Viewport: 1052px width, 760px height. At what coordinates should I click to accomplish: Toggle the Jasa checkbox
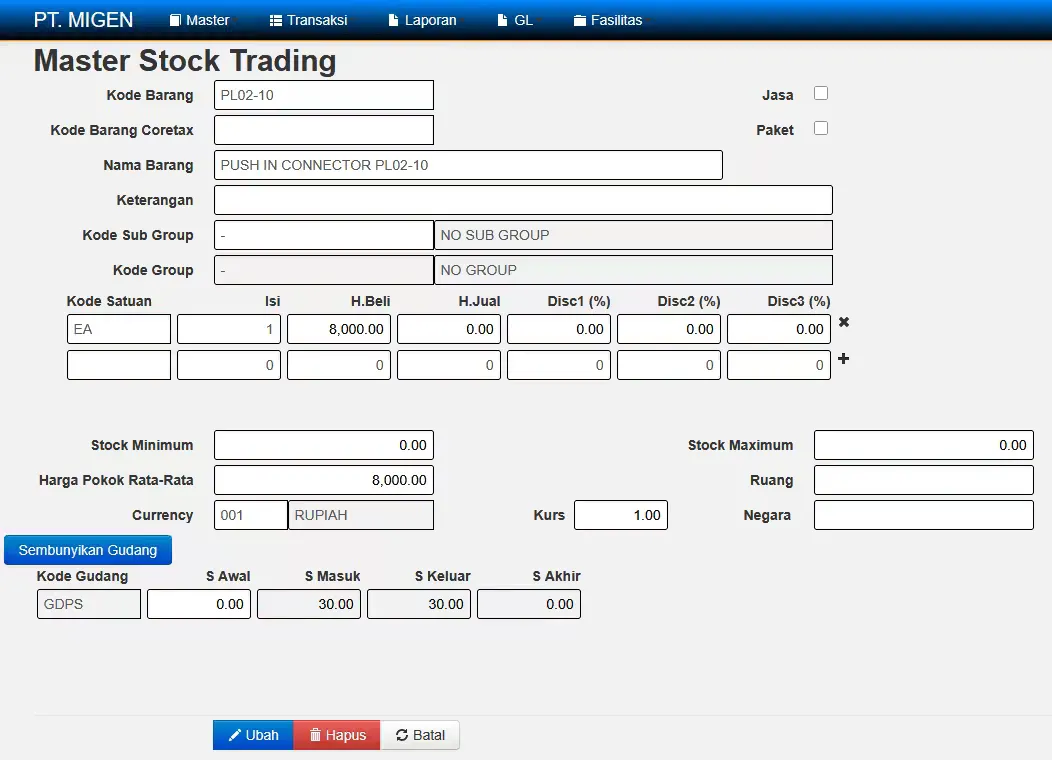tap(821, 93)
